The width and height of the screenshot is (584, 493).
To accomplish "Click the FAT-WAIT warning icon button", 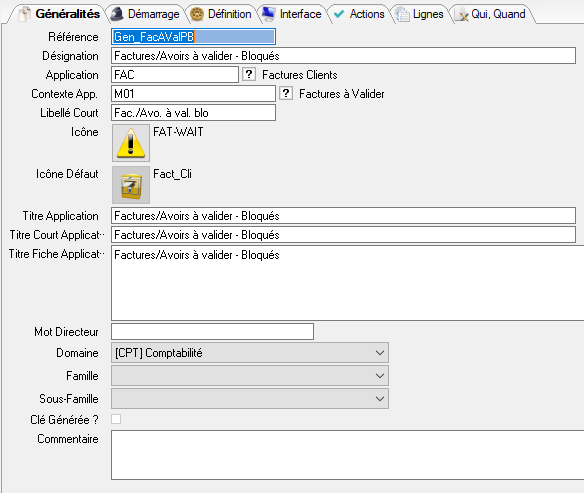I will point(131,143).
